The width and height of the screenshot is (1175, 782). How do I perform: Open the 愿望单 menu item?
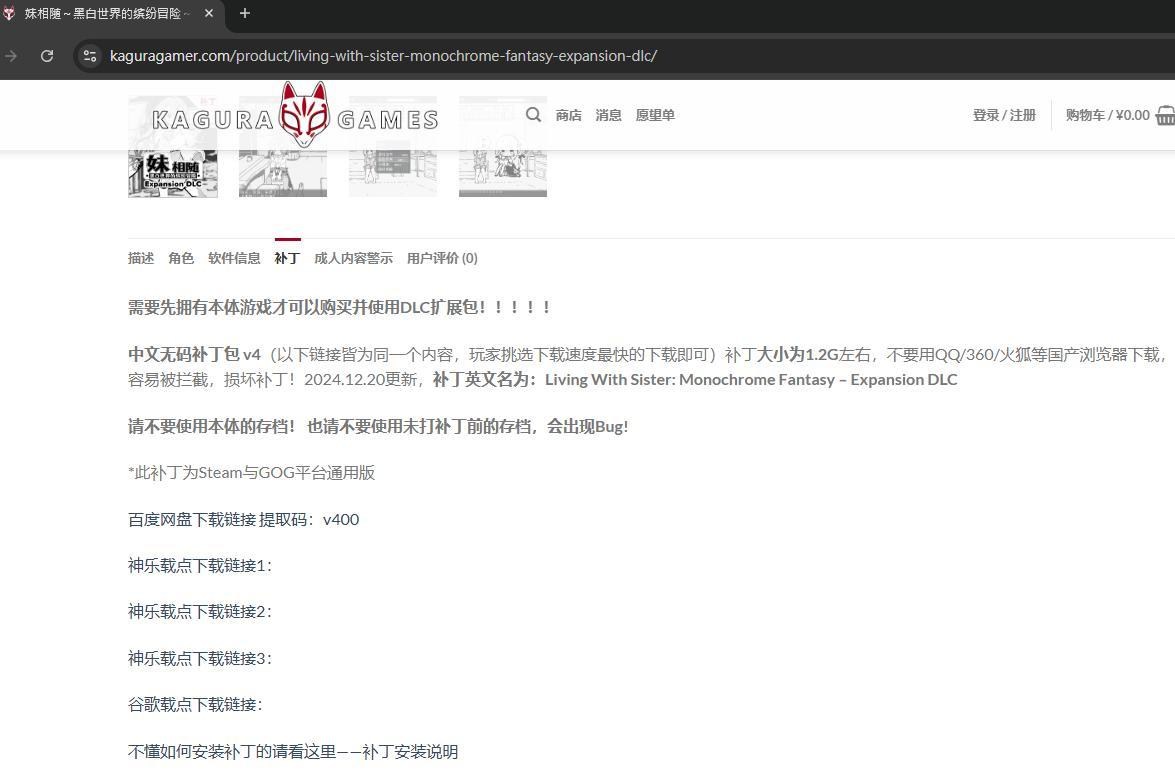click(x=655, y=115)
